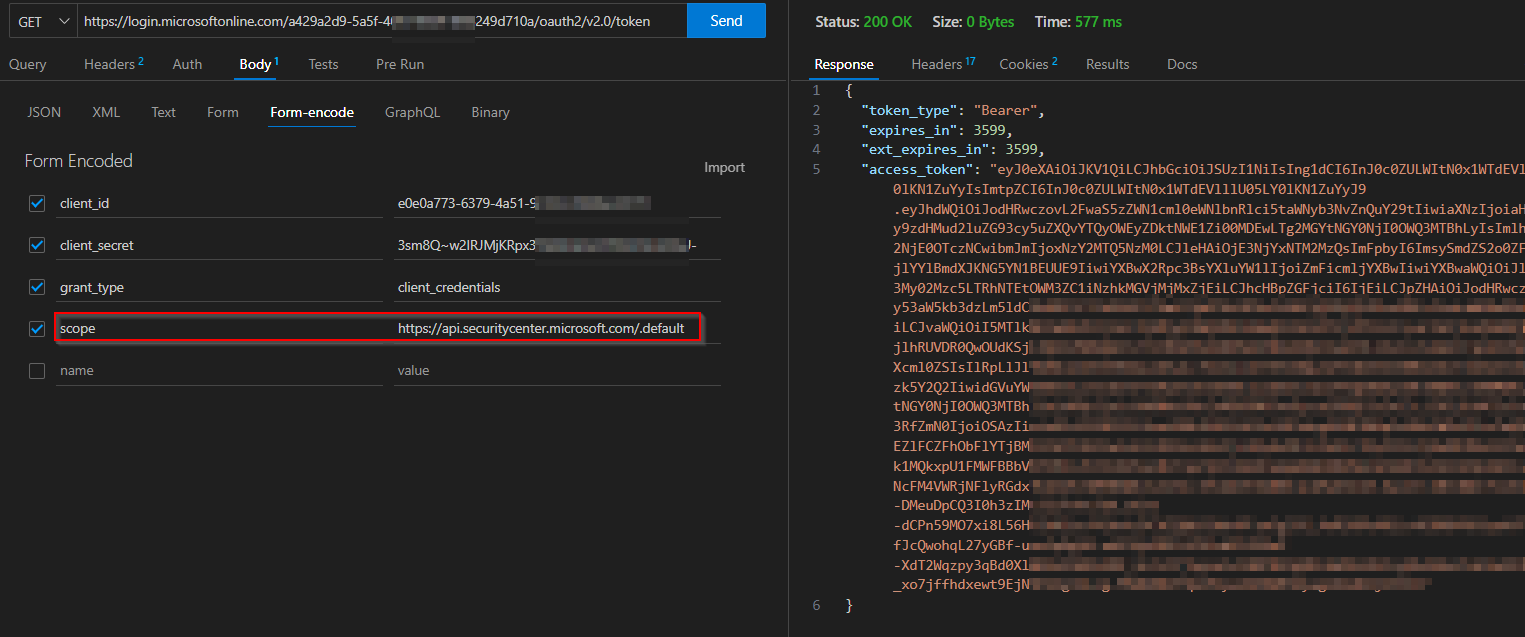Open the Cookies tab
Image resolution: width=1525 pixels, height=637 pixels.
coord(1029,64)
